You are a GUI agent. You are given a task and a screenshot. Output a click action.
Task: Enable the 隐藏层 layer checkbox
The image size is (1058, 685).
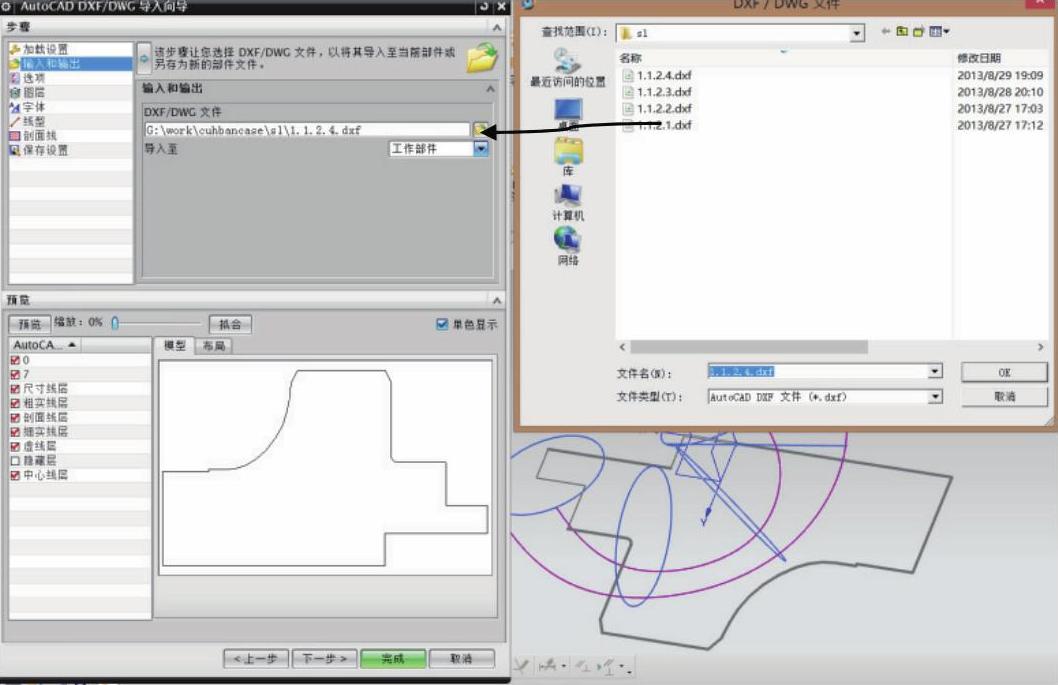15,461
